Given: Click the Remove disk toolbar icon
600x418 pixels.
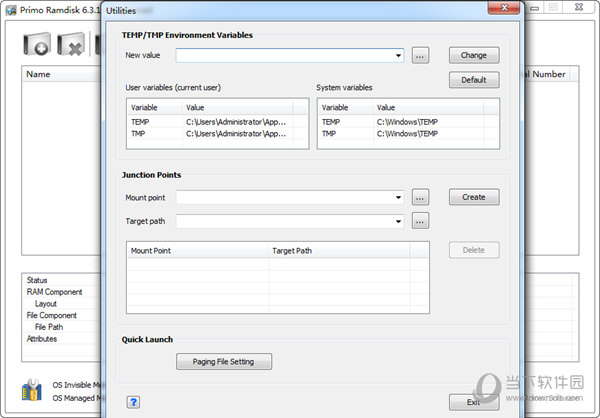Looking at the screenshot, I should 71,44.
